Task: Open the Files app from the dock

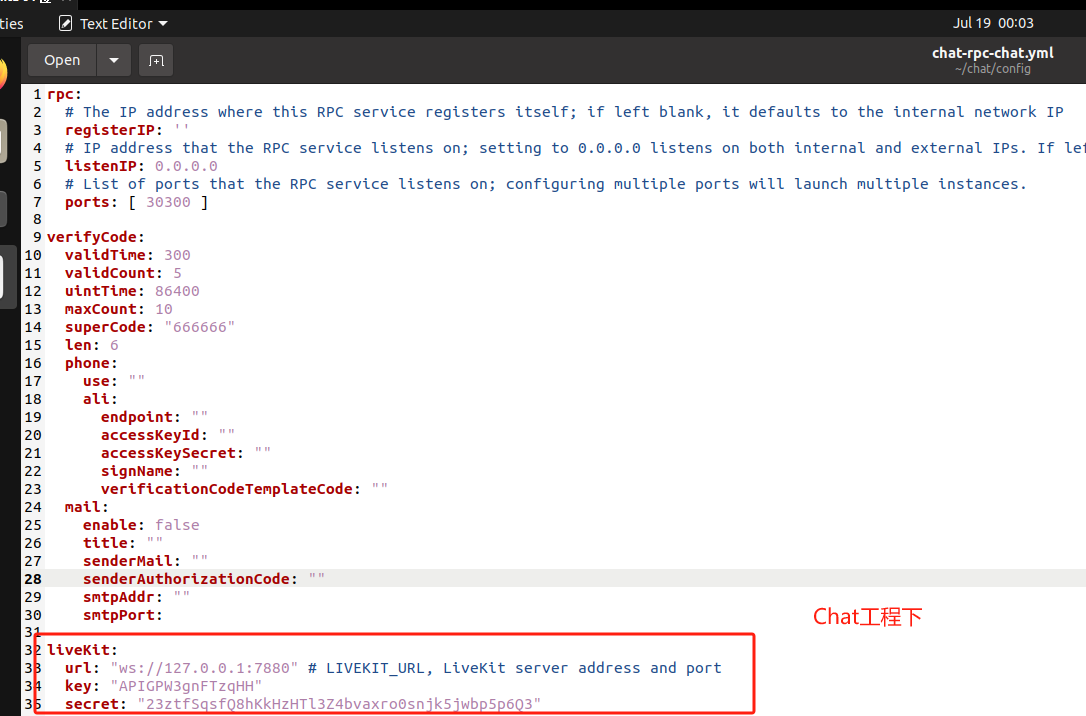Action: coord(3,140)
